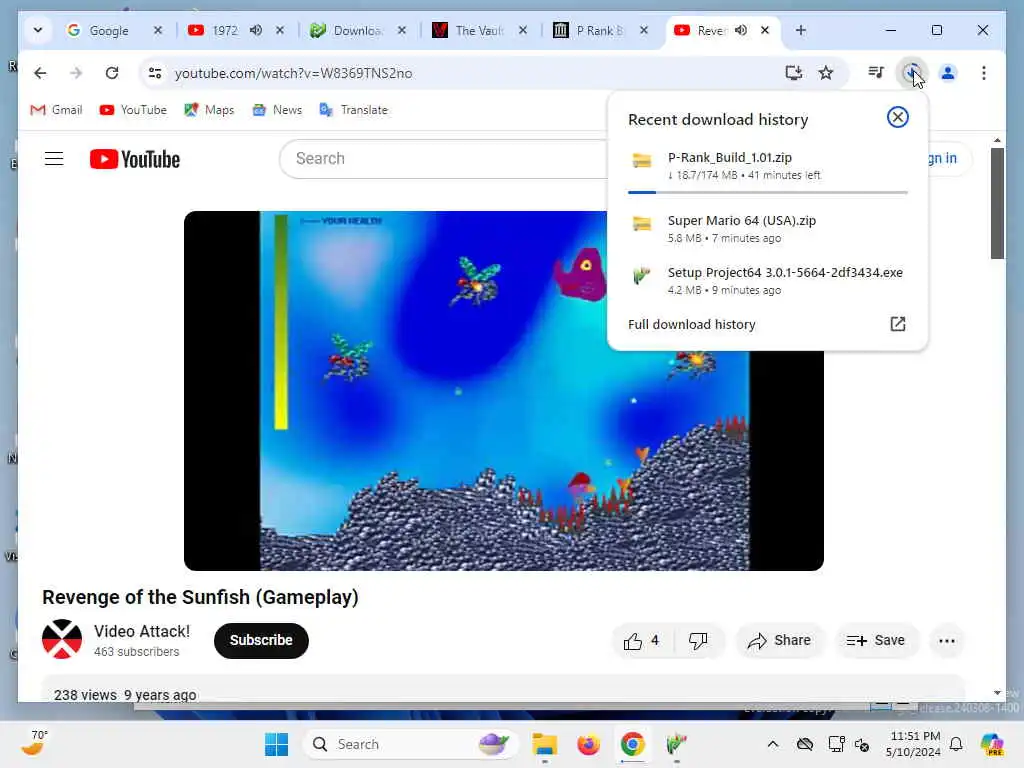Viewport: 1024px width, 768px height.
Task: Close The Vault tab
Action: 522,30
